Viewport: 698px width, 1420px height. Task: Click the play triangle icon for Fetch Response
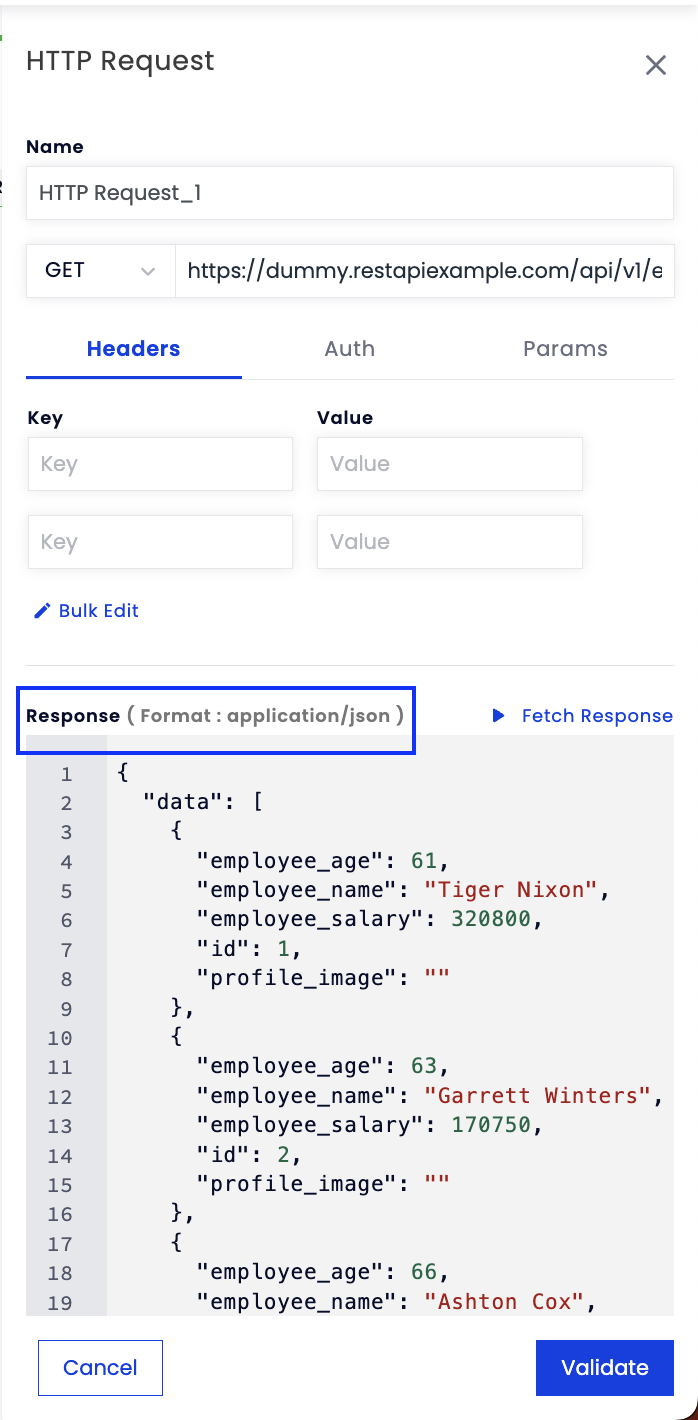[499, 716]
